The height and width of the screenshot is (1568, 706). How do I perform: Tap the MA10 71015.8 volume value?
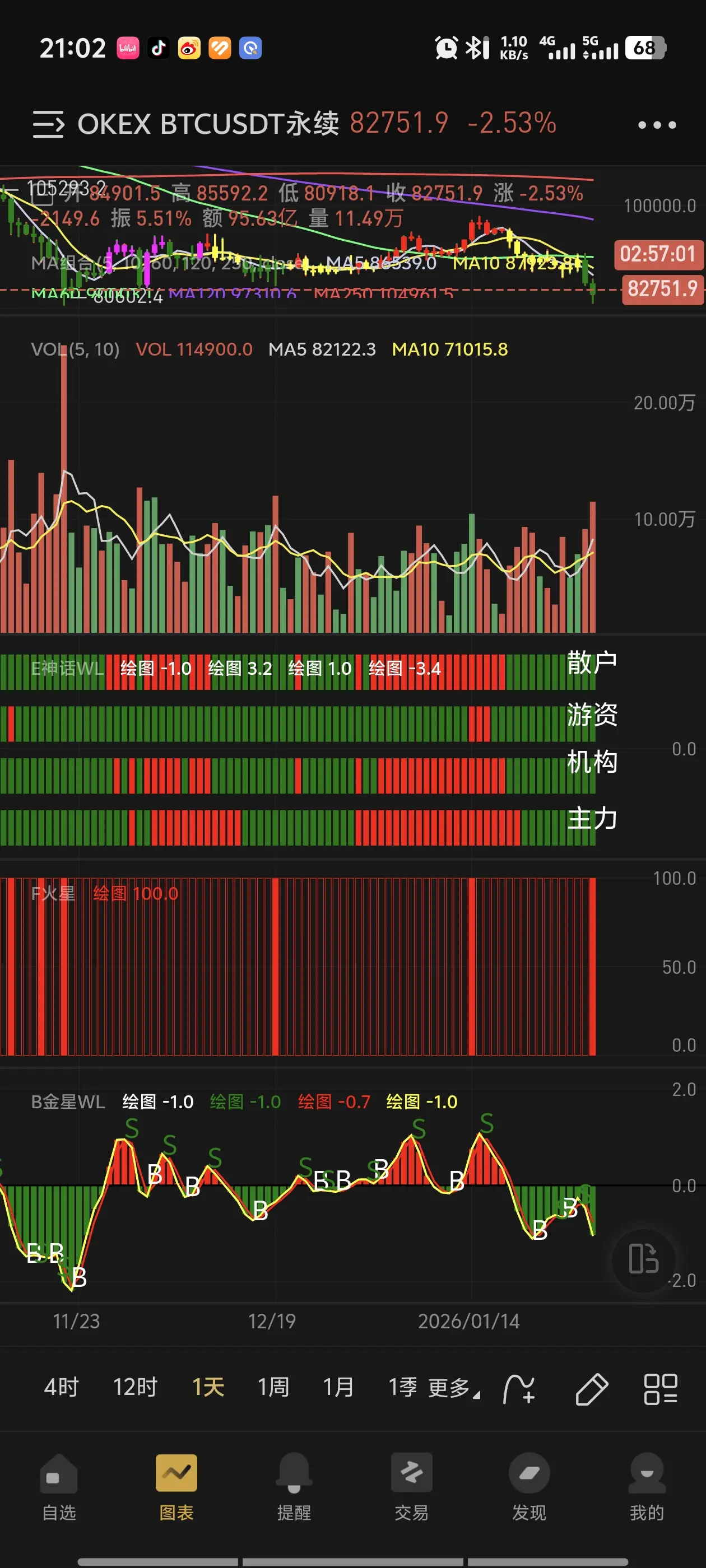pyautogui.click(x=449, y=349)
